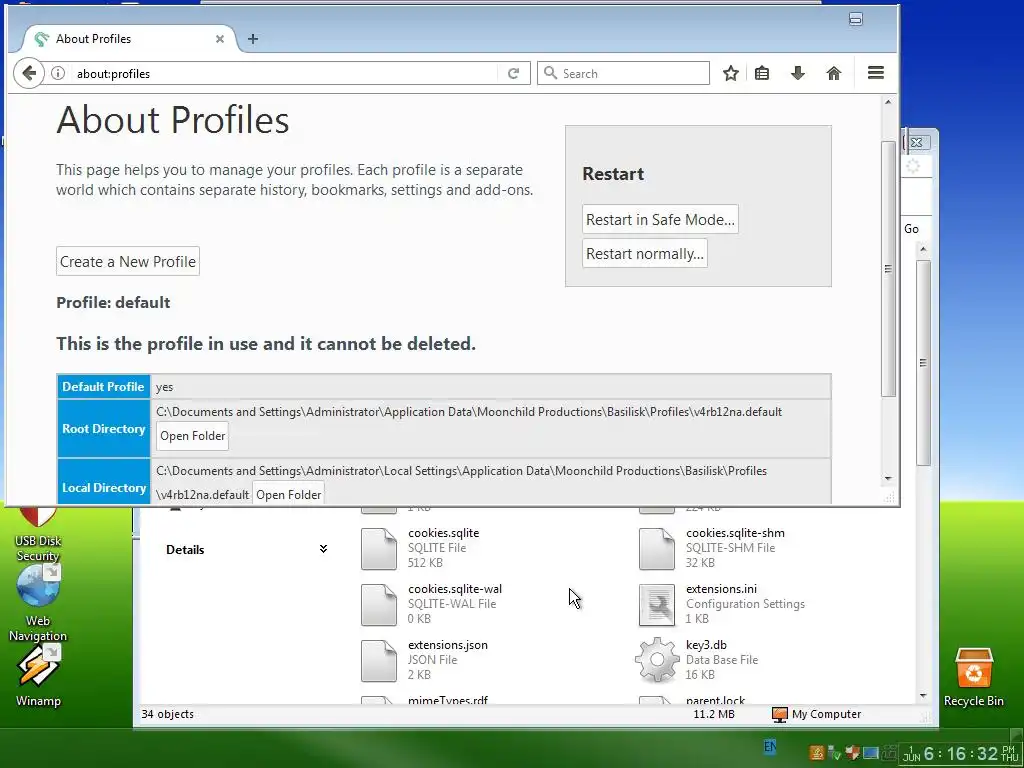
Task: Open a new tab with plus button
Action: pyautogui.click(x=253, y=39)
